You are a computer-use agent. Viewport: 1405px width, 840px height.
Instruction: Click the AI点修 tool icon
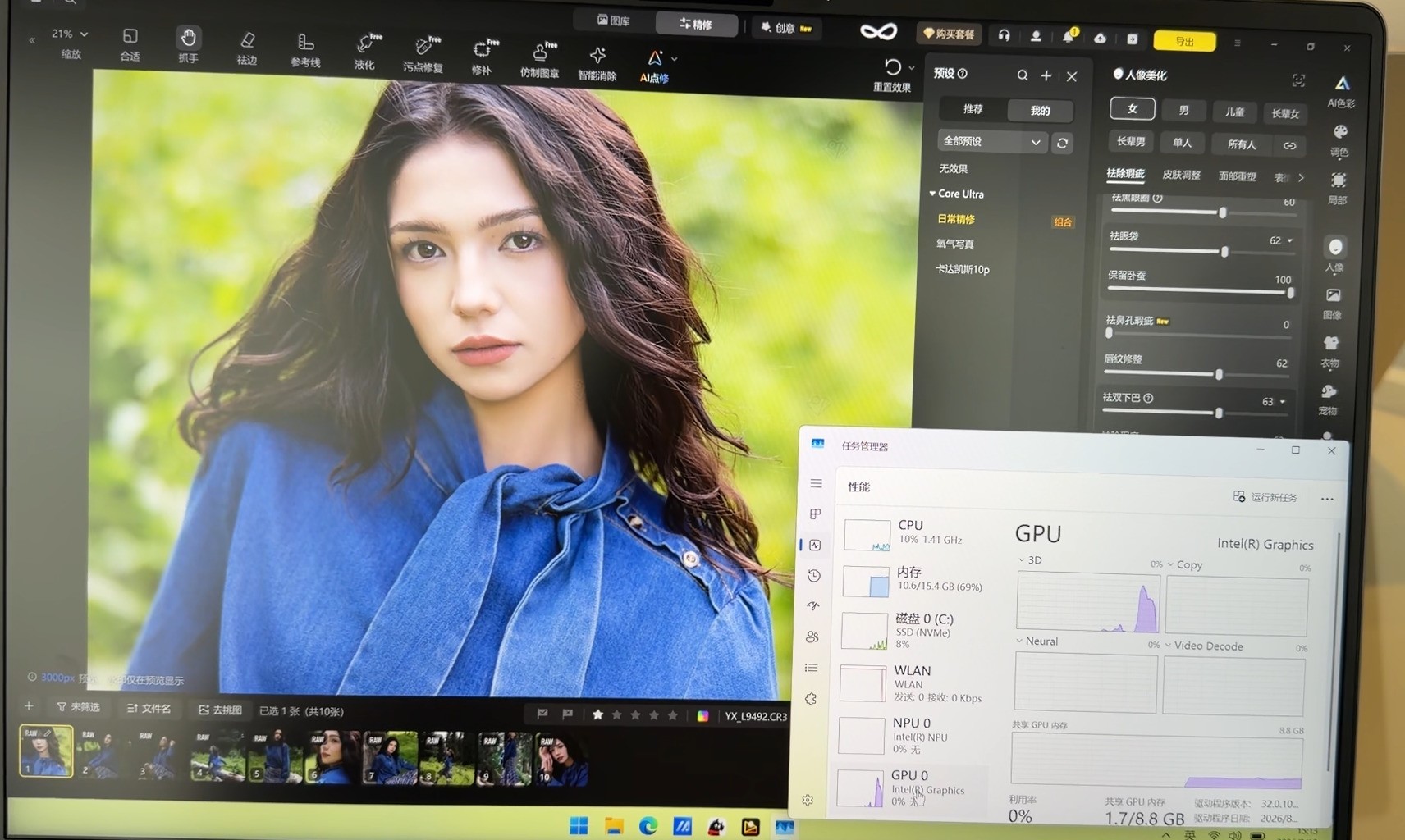pyautogui.click(x=654, y=59)
